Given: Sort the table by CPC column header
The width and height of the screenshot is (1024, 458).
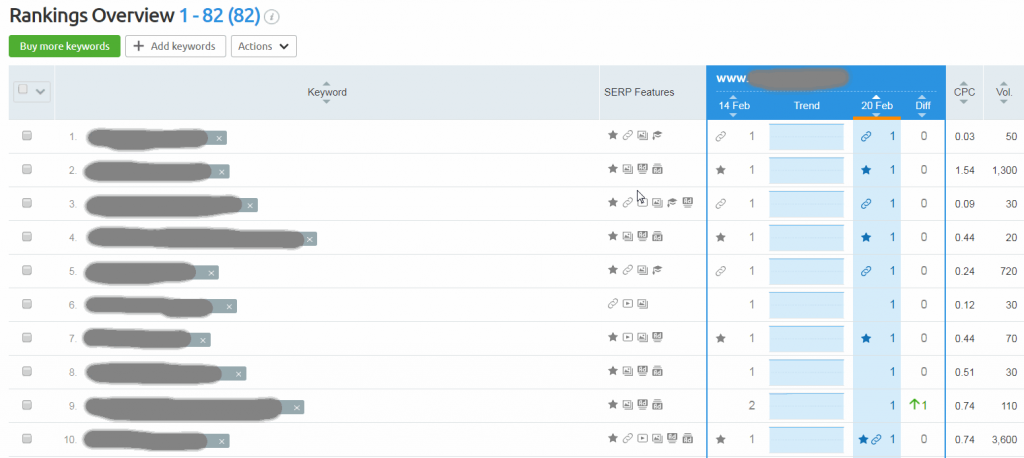Looking at the screenshot, I should coord(964,91).
